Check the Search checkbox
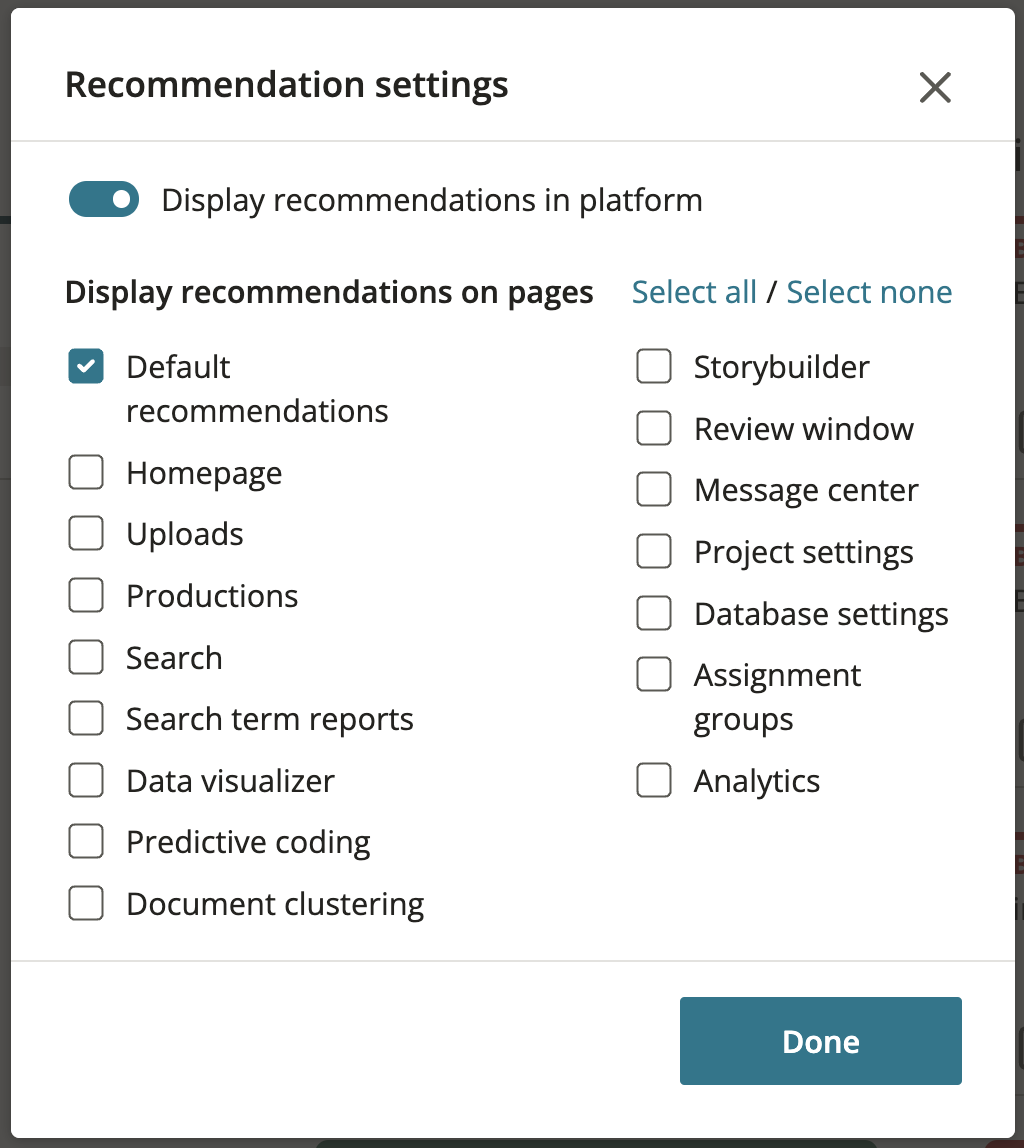The height and width of the screenshot is (1148, 1024). pyautogui.click(x=86, y=656)
